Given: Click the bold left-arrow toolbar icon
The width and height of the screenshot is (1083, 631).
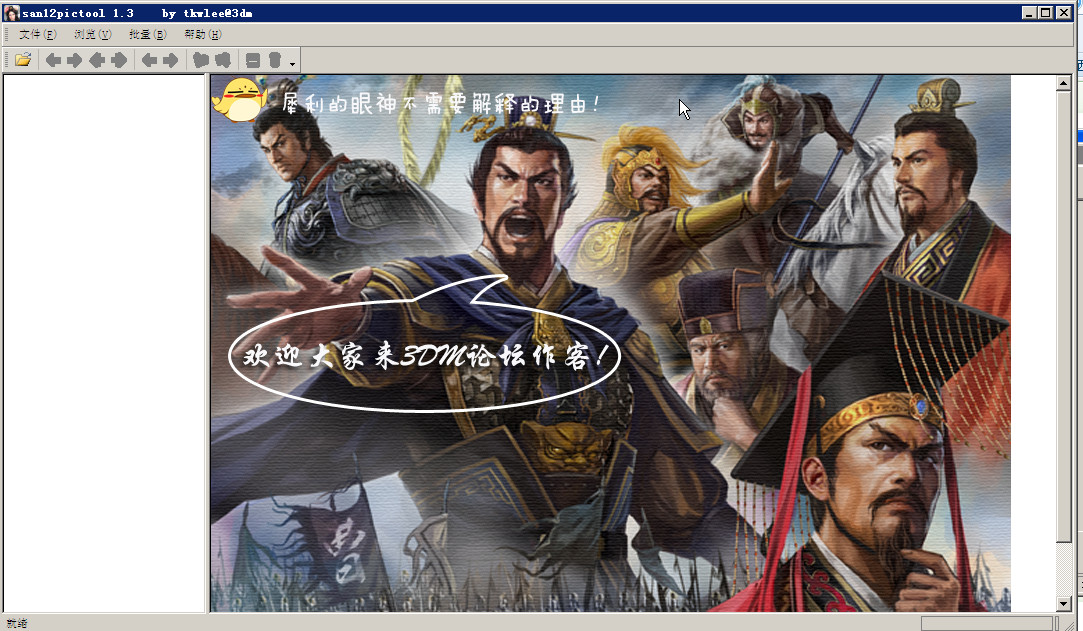Looking at the screenshot, I should pyautogui.click(x=97, y=60).
